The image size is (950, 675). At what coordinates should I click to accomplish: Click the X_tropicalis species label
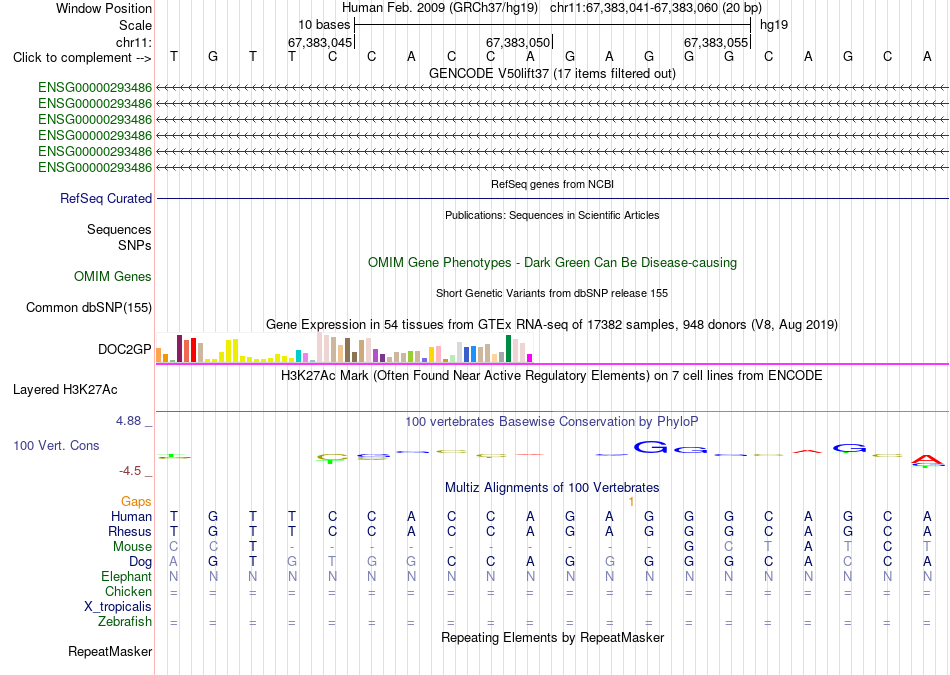[118, 607]
